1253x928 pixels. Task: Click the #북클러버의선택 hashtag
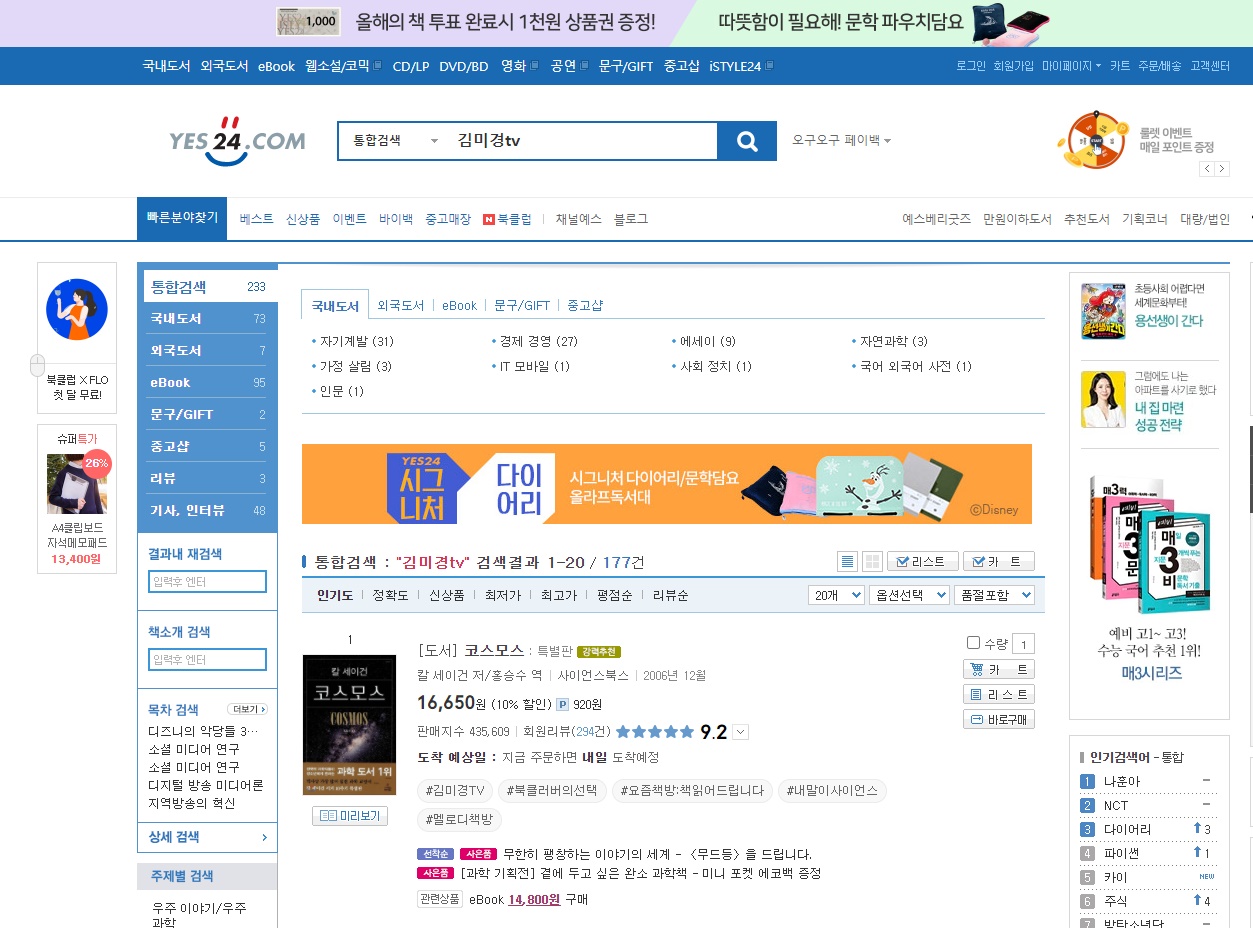[x=553, y=791]
